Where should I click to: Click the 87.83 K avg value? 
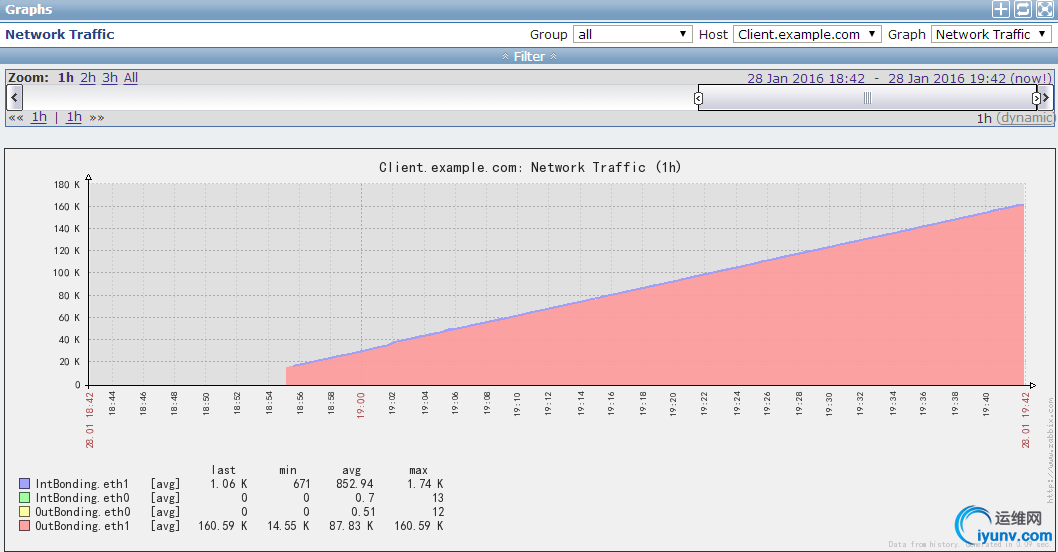click(351, 526)
